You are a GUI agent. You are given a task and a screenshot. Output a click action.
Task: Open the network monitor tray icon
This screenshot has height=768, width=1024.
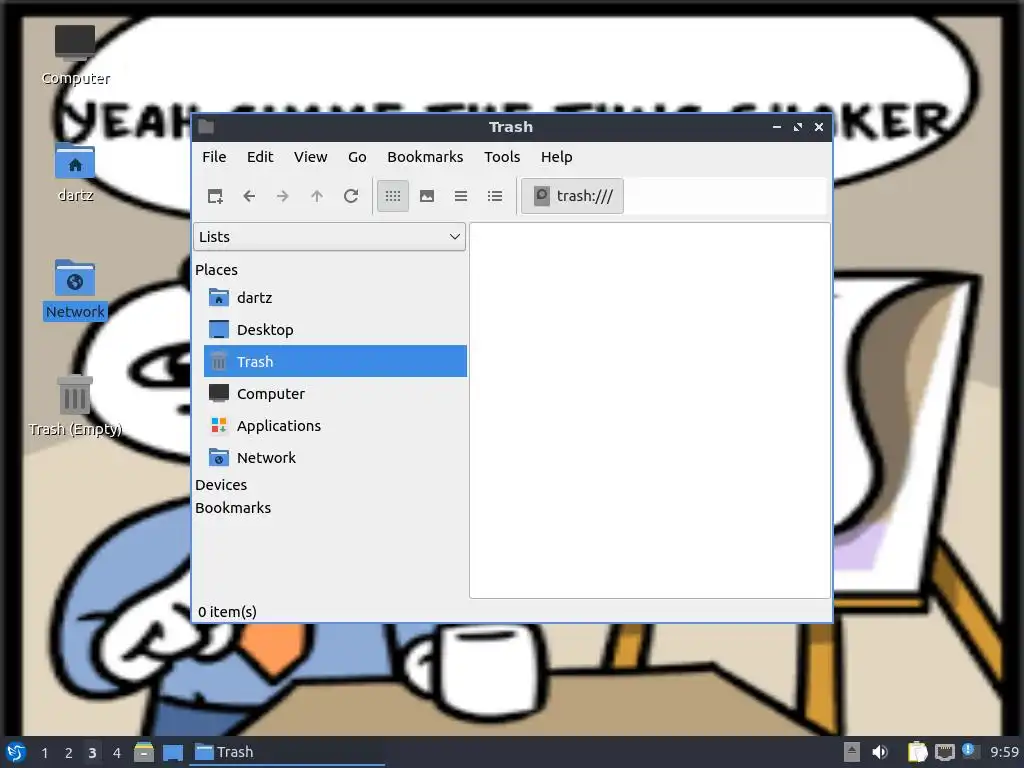tap(944, 752)
